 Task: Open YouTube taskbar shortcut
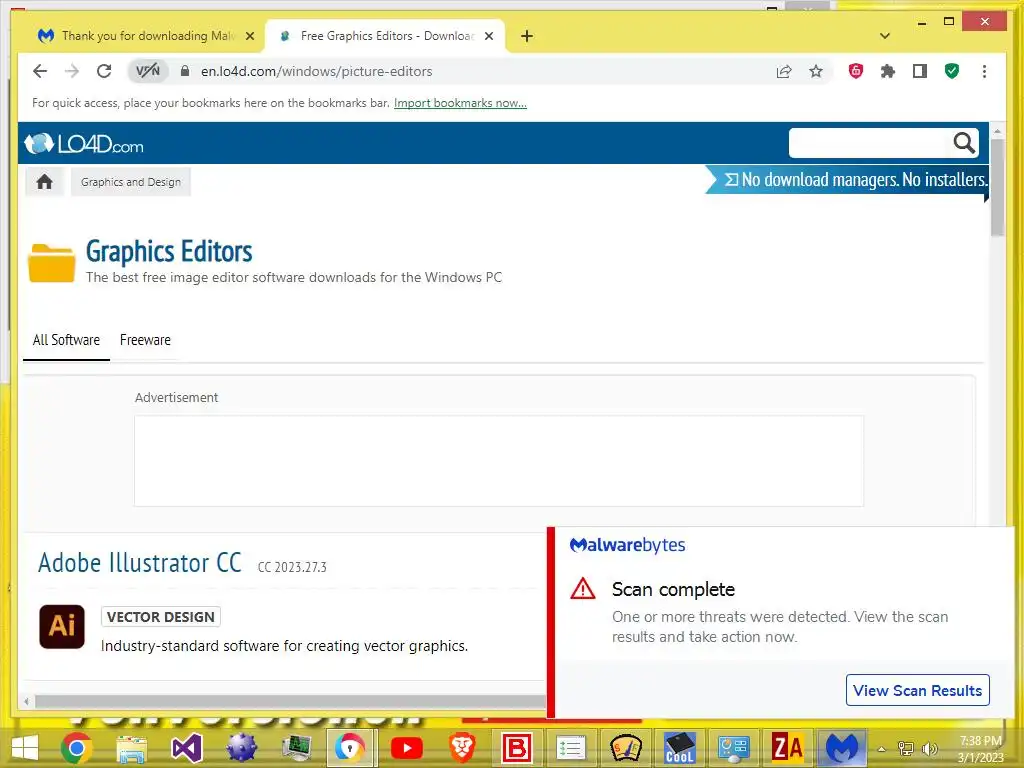pos(406,748)
